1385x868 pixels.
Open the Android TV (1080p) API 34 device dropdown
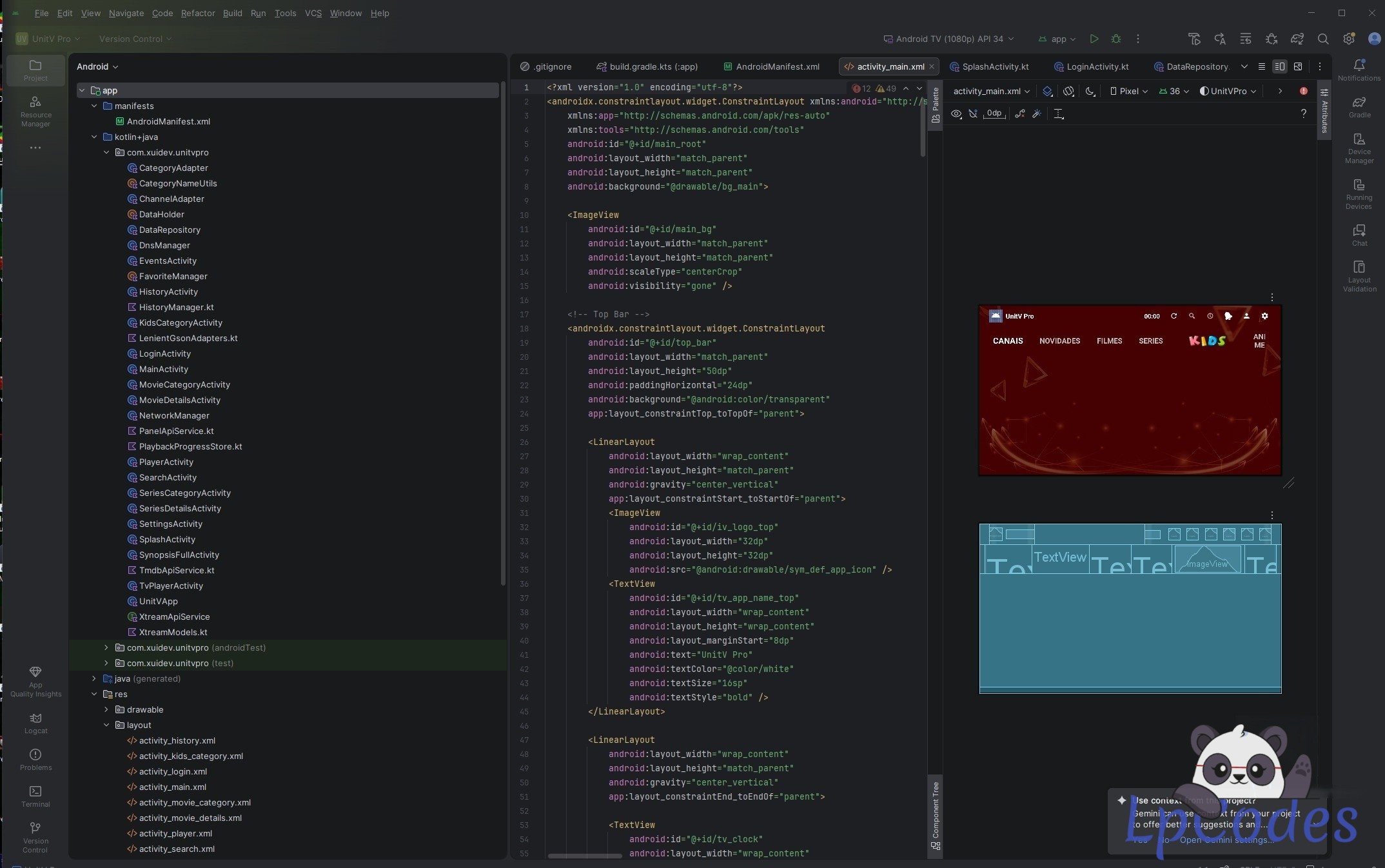click(x=948, y=39)
